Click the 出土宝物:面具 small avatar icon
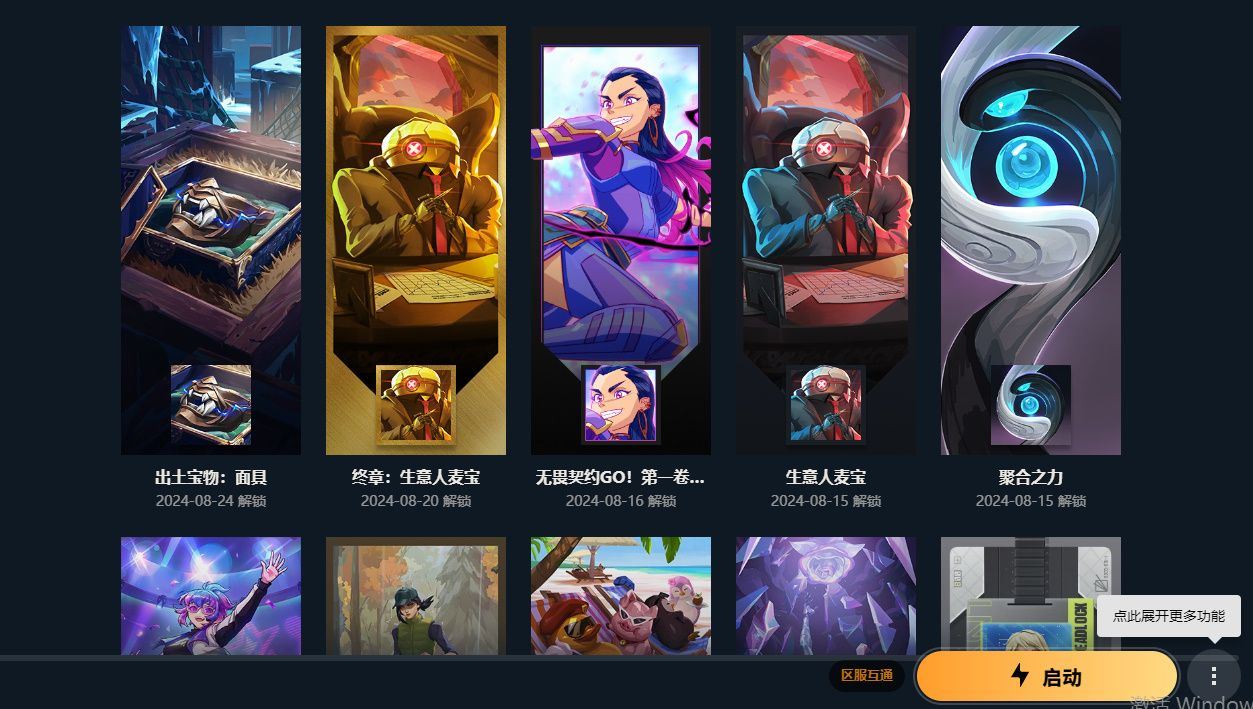 (x=211, y=405)
